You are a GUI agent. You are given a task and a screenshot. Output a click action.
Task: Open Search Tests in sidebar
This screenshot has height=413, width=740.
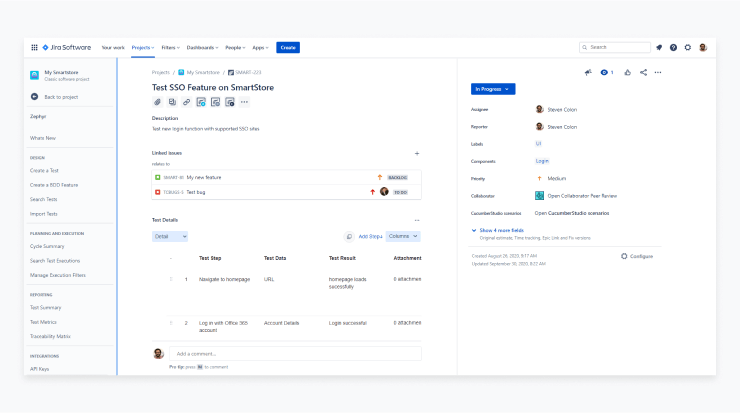point(43,199)
